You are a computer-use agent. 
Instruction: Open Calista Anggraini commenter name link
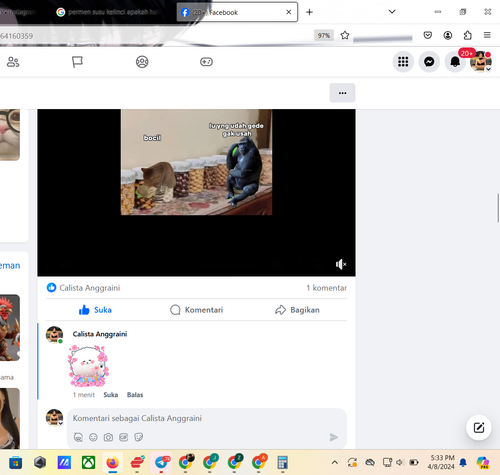point(100,334)
